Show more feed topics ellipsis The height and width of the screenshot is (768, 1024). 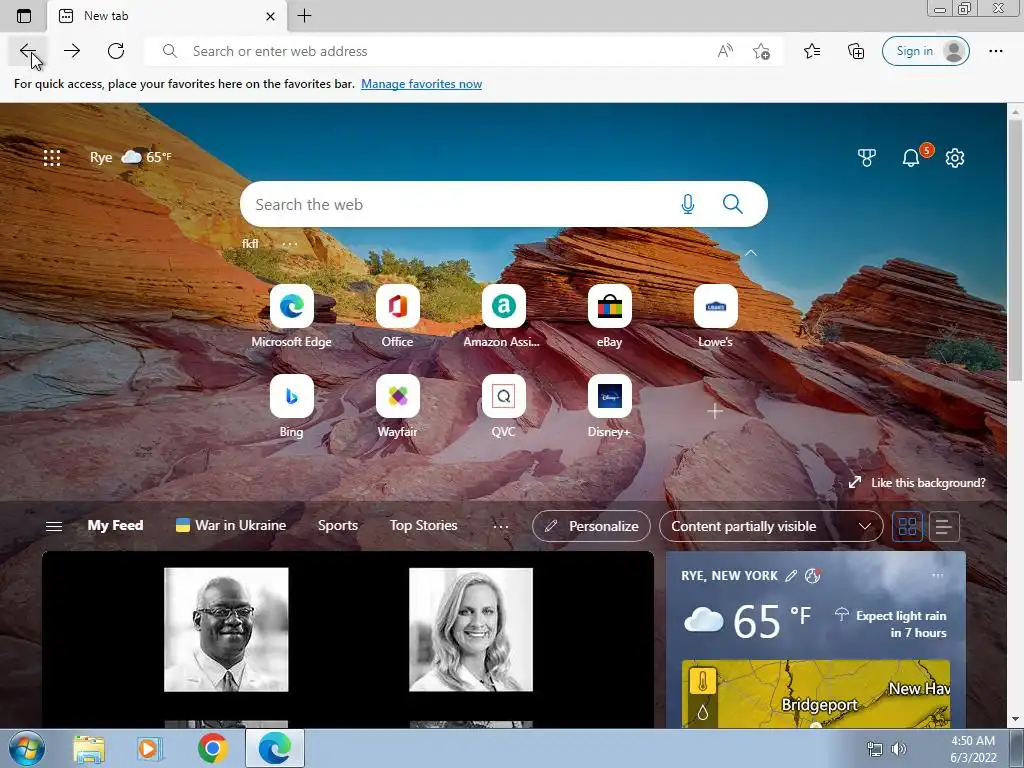click(501, 526)
